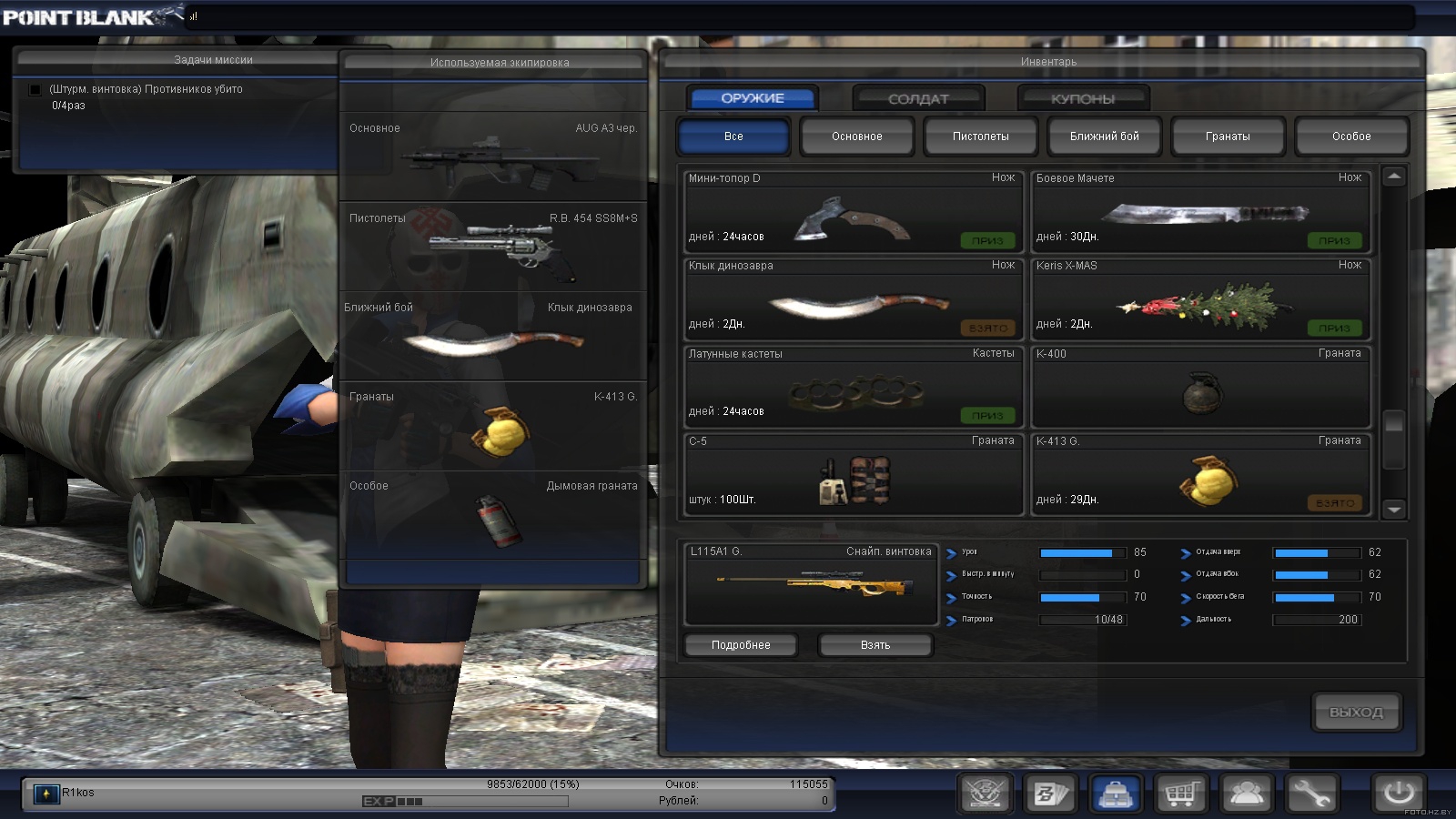
Task: Click the Скорость бега stat bar
Action: tap(1317, 598)
